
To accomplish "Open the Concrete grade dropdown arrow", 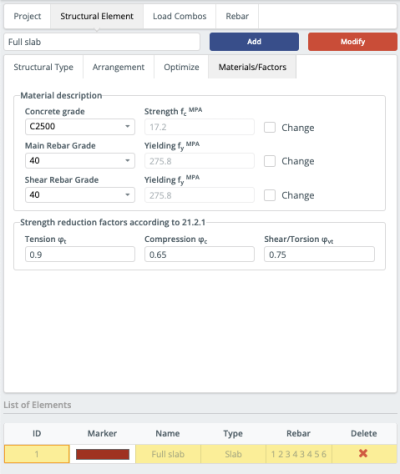I will (127, 127).
